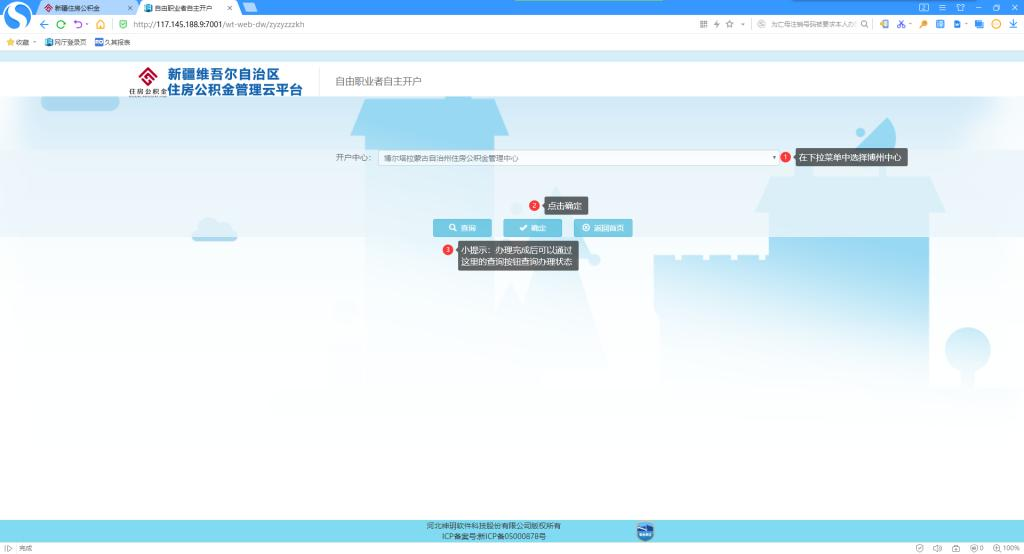This screenshot has width=1024, height=554.
Task: Open the 久其报表 bookmark
Action: coord(112,42)
